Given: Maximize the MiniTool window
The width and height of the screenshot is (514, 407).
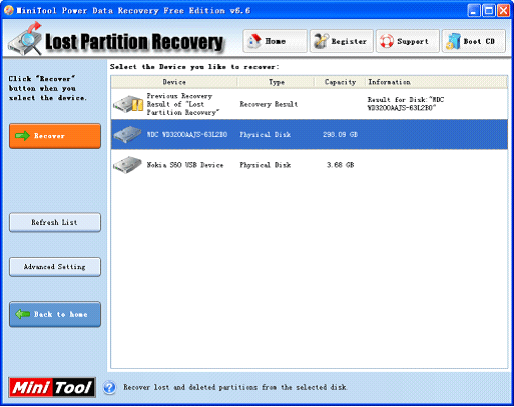Looking at the screenshot, I should pyautogui.click(x=489, y=11).
